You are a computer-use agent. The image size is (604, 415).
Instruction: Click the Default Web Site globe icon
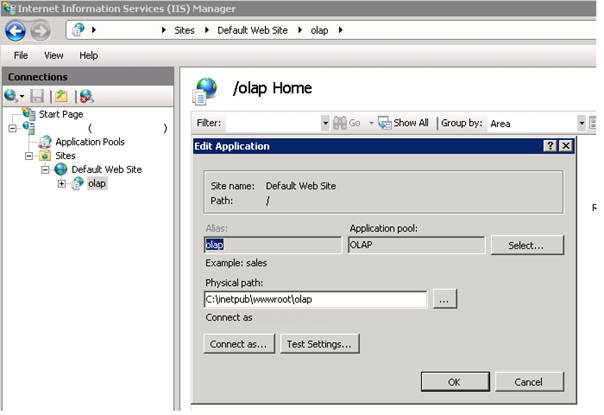pyautogui.click(x=61, y=169)
